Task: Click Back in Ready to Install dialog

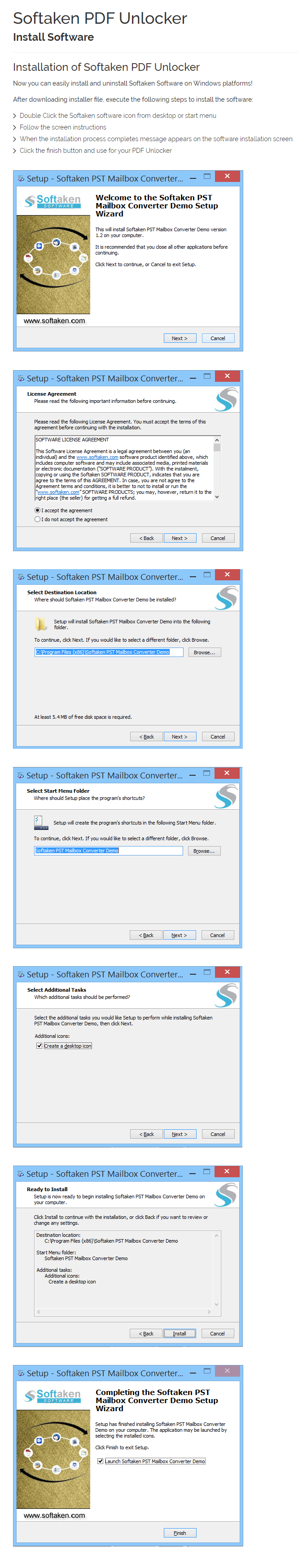Action: click(x=146, y=1334)
